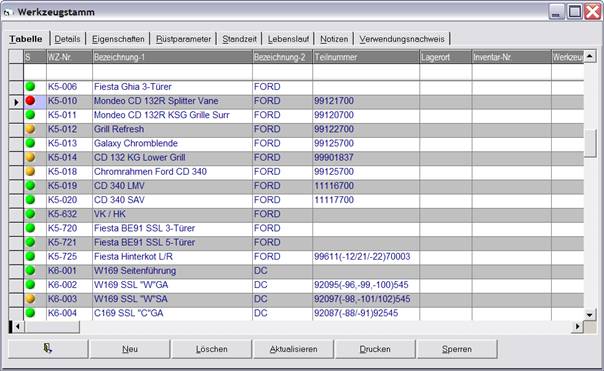Select cell Fiesta Hinterkot L/R
604x371 pixels.
172,257
